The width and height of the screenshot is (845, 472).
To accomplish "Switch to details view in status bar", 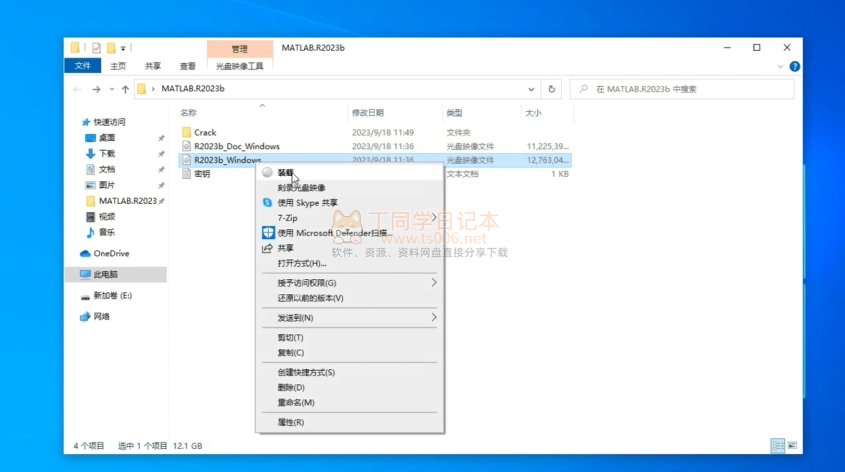I will point(778,446).
